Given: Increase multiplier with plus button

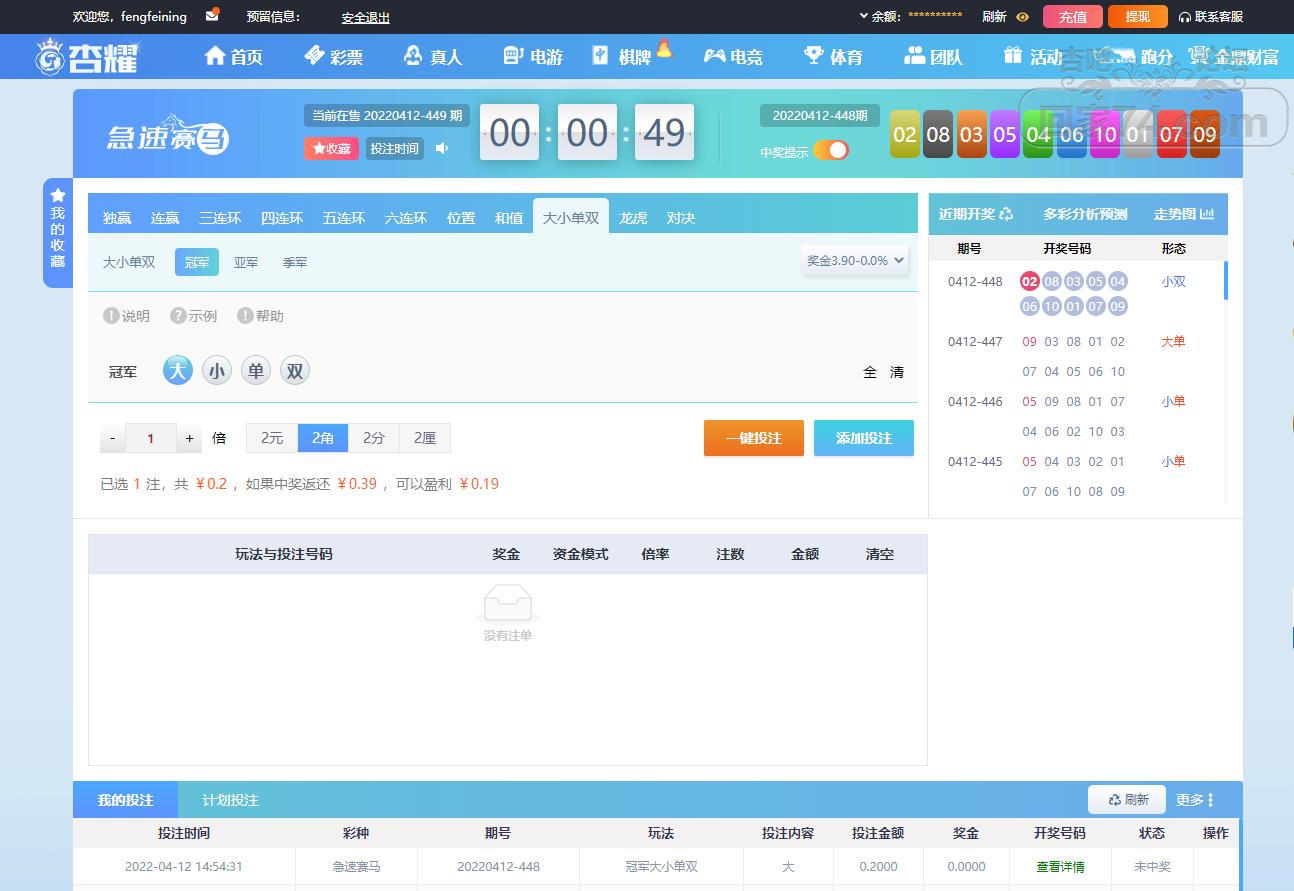Looking at the screenshot, I should point(190,438).
